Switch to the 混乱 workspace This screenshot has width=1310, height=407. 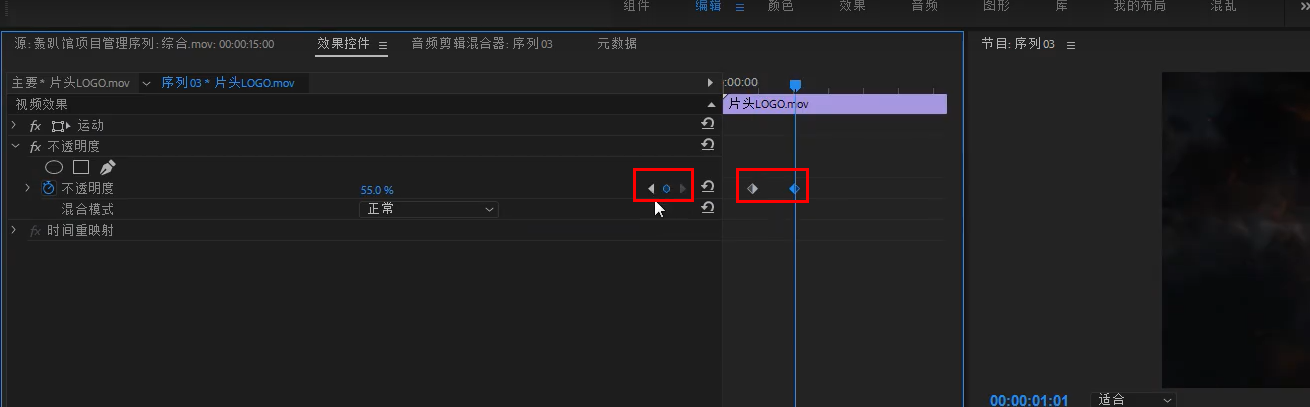tap(1223, 6)
